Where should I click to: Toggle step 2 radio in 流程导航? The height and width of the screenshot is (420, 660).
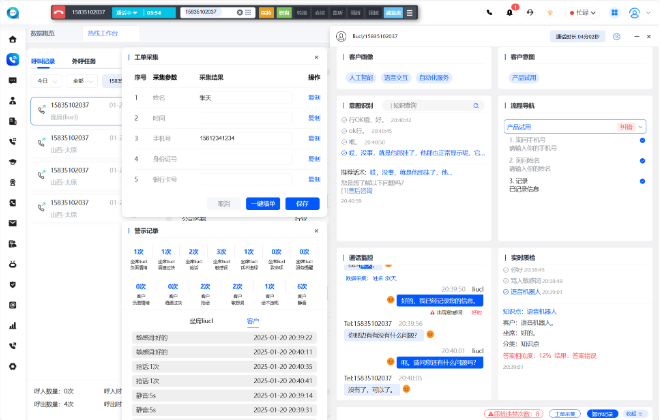642,161
